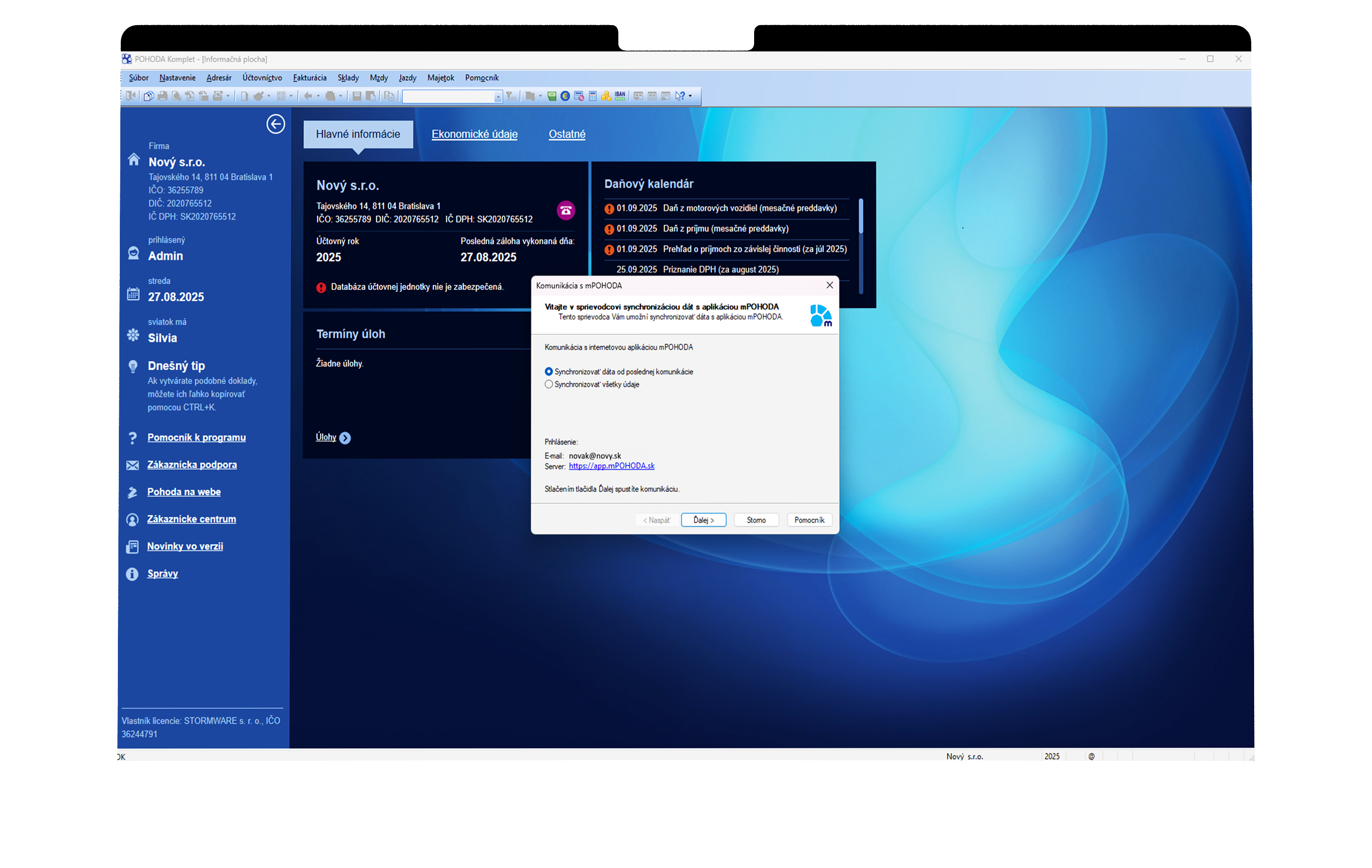Click the mPOHODA logo in the dialog
This screenshot has width=1372, height=868.
[821, 315]
